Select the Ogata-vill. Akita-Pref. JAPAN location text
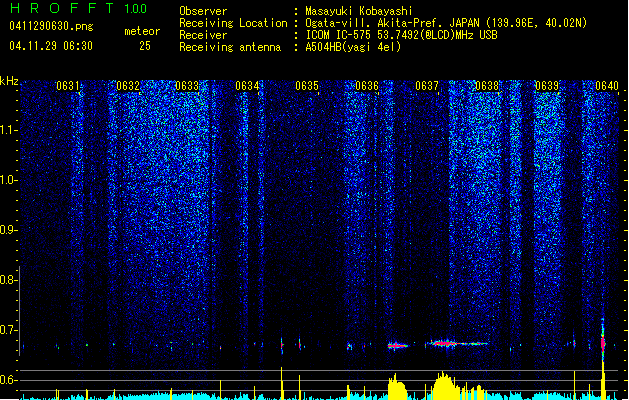629x400 pixels. [446, 23]
